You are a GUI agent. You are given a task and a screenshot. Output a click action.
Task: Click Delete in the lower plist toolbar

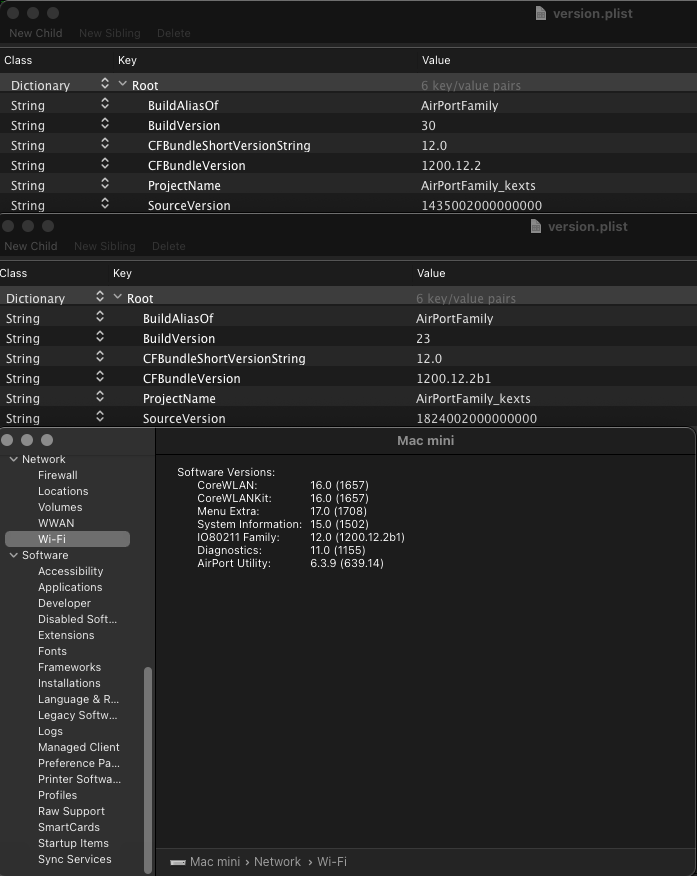tap(169, 246)
